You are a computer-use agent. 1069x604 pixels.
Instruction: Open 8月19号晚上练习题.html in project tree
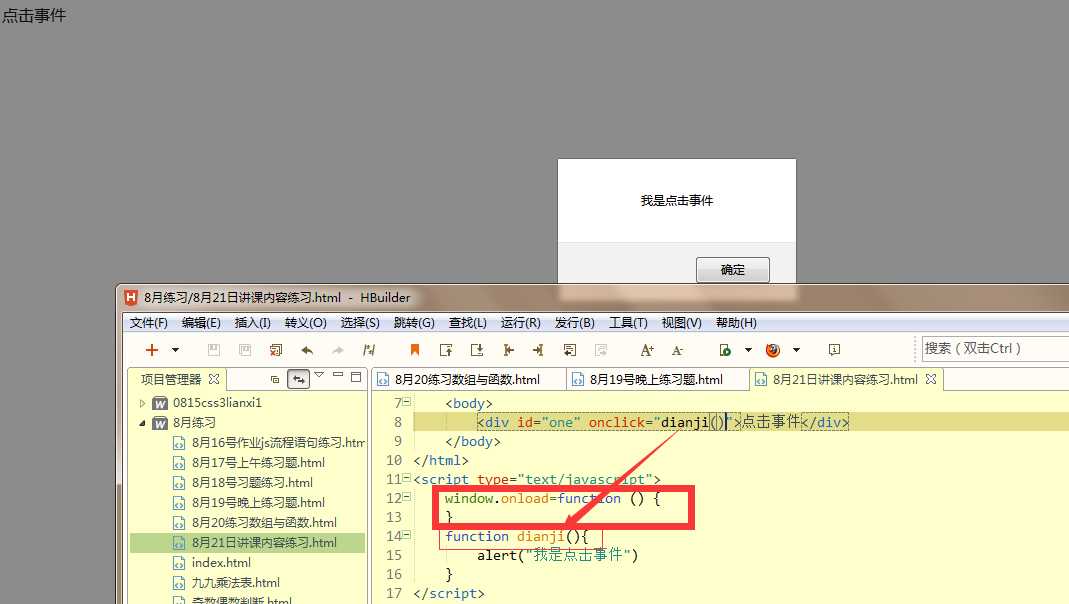[x=258, y=502]
